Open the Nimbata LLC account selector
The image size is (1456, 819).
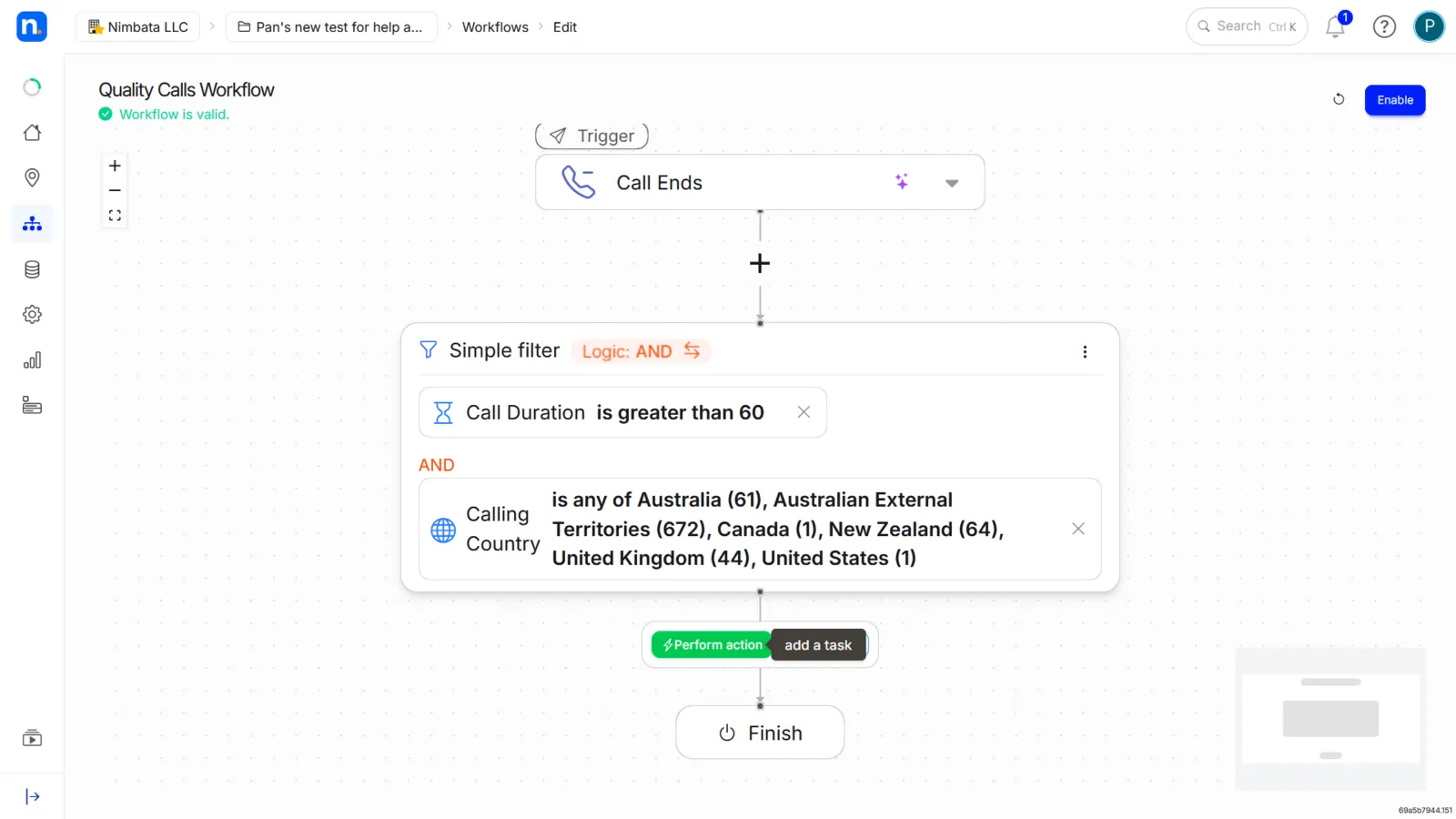click(x=138, y=26)
